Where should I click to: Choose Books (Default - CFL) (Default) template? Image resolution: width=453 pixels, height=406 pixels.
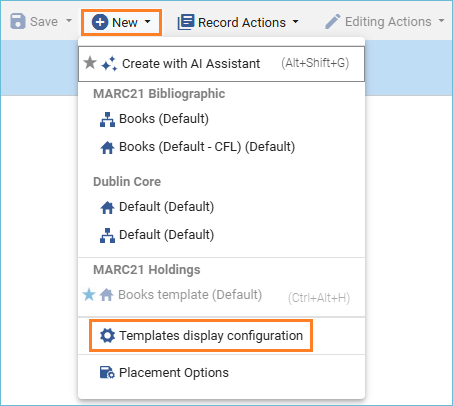click(207, 147)
